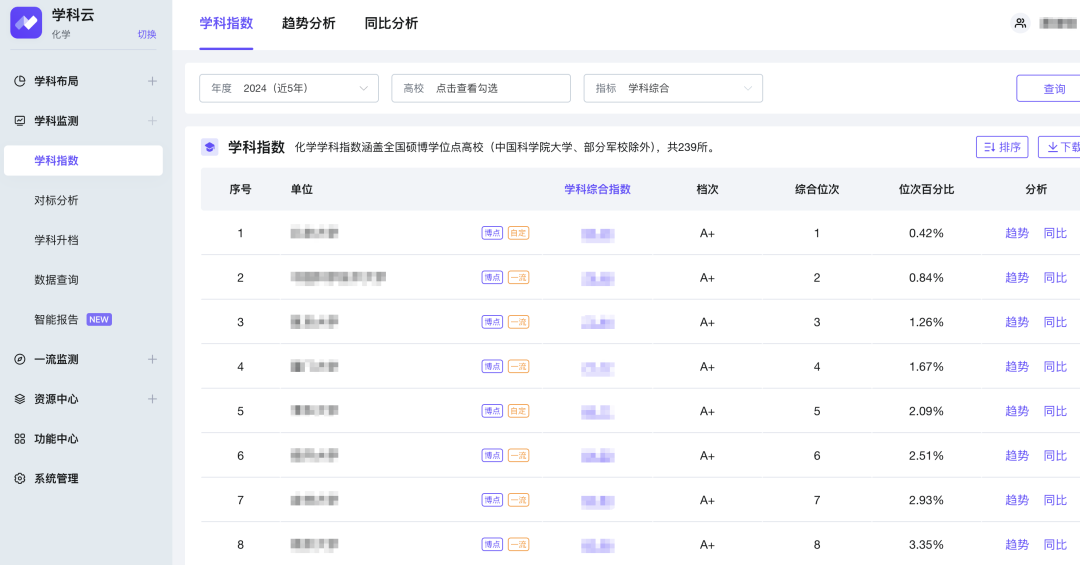Click the 查询 button

[x=1048, y=88]
